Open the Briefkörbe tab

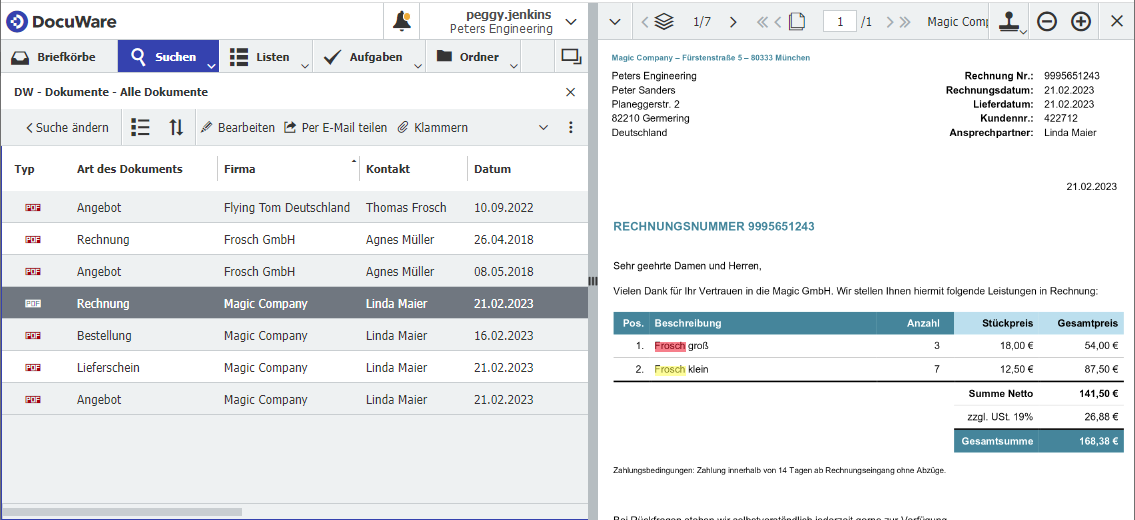[60, 57]
